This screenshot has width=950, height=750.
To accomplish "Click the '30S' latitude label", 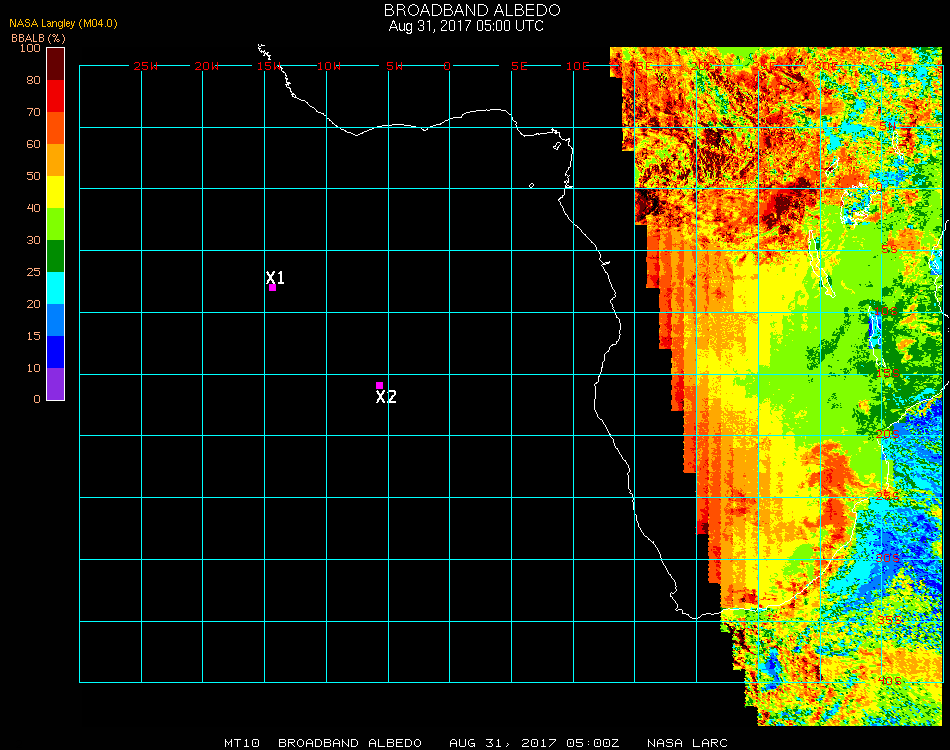I will pyautogui.click(x=888, y=558).
